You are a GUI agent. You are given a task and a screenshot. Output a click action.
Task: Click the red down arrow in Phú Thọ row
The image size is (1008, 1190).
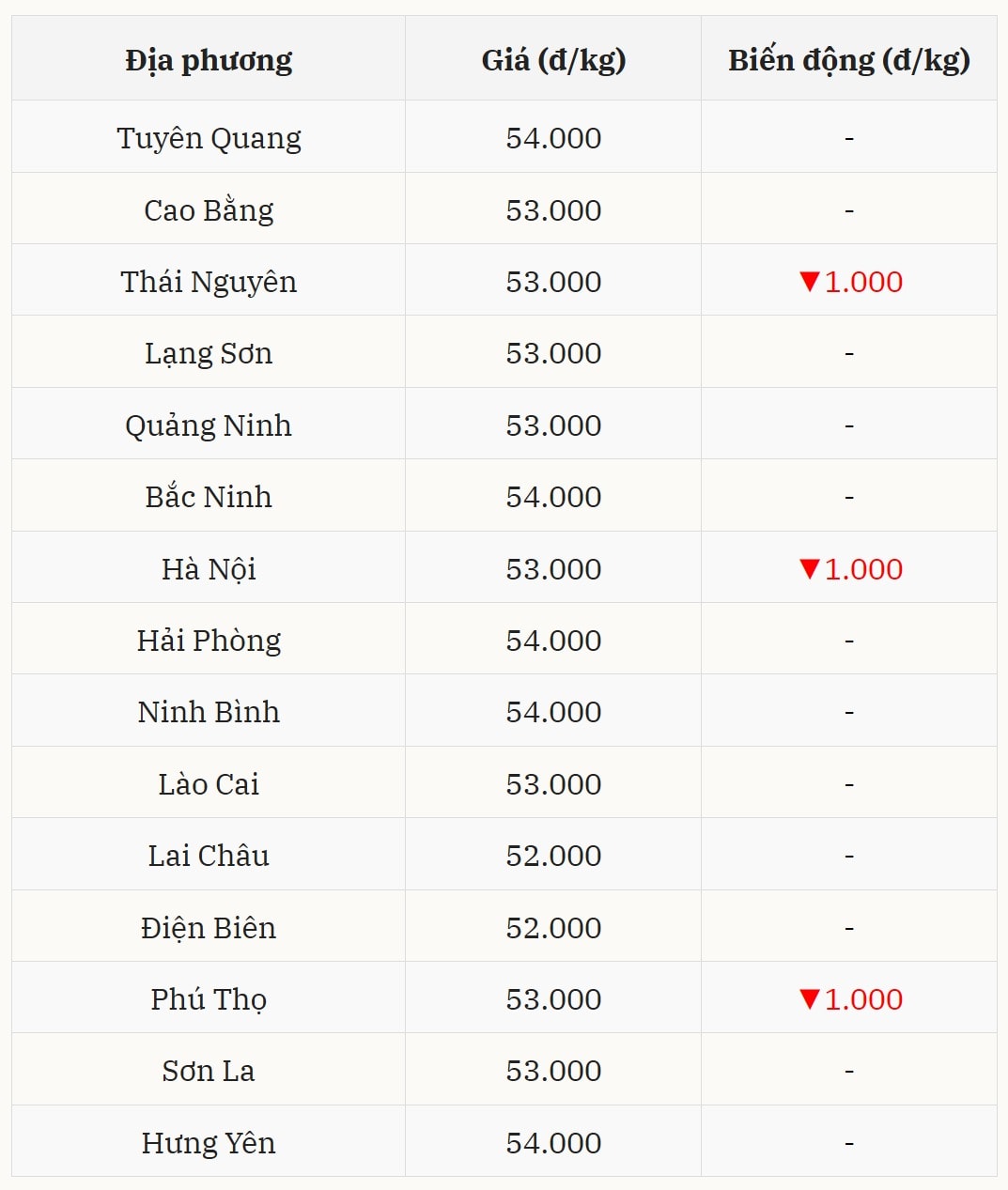click(x=810, y=999)
